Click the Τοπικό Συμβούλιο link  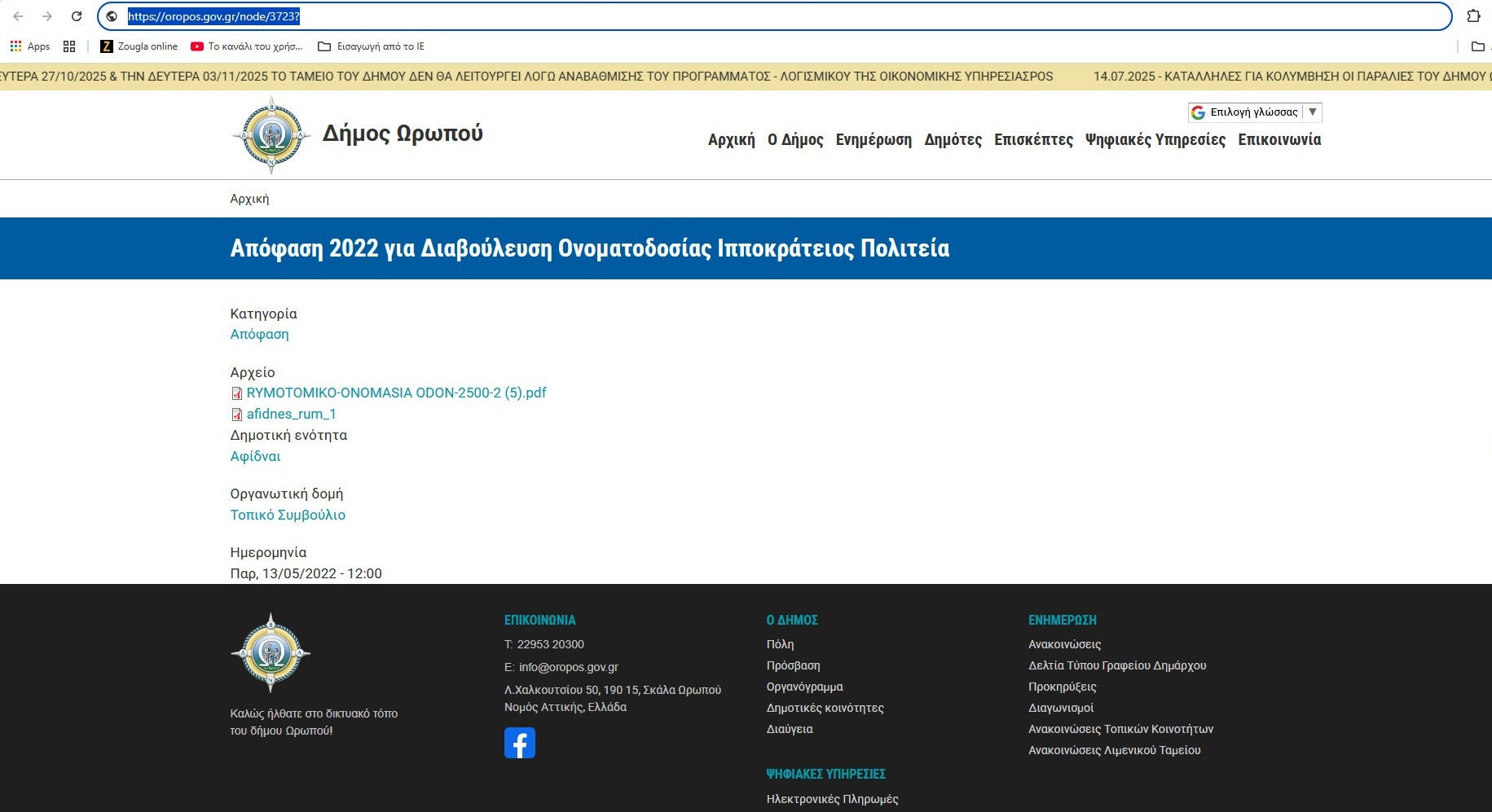pyautogui.click(x=288, y=515)
